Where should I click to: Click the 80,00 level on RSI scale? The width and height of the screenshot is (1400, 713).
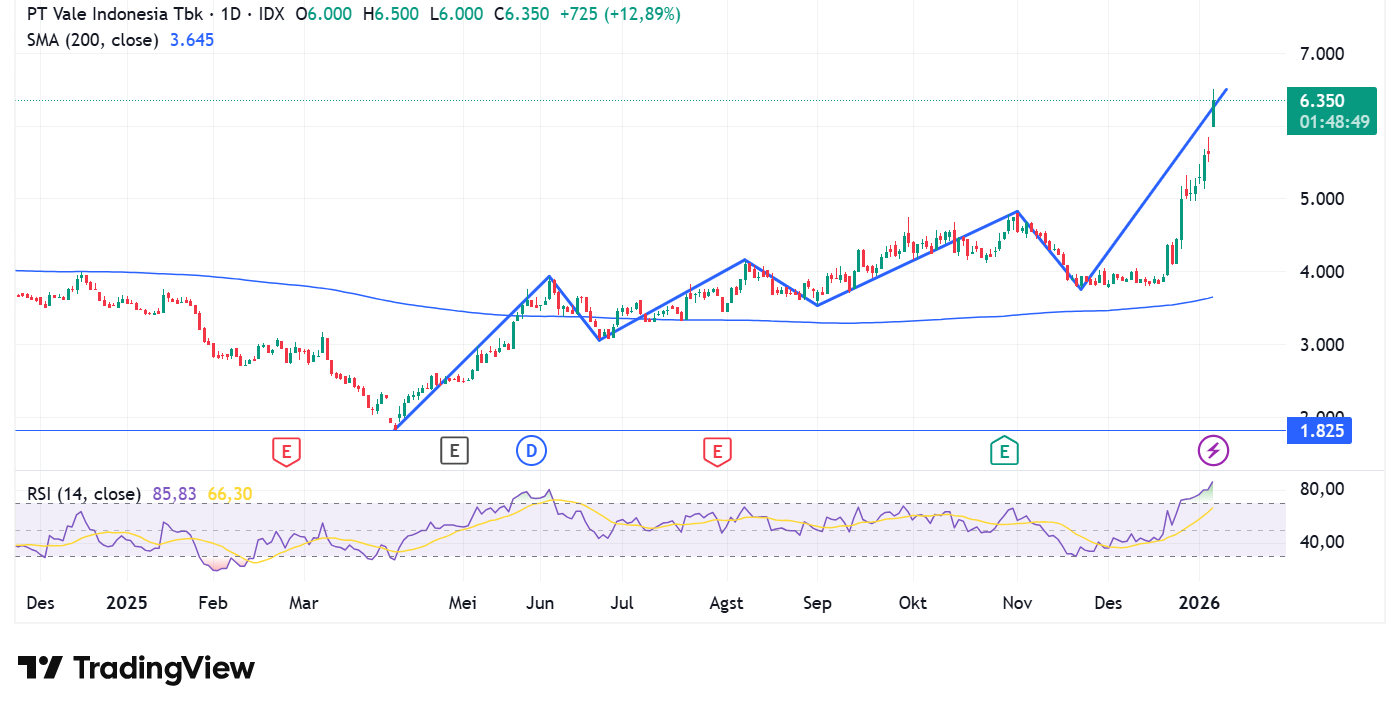[1321, 489]
